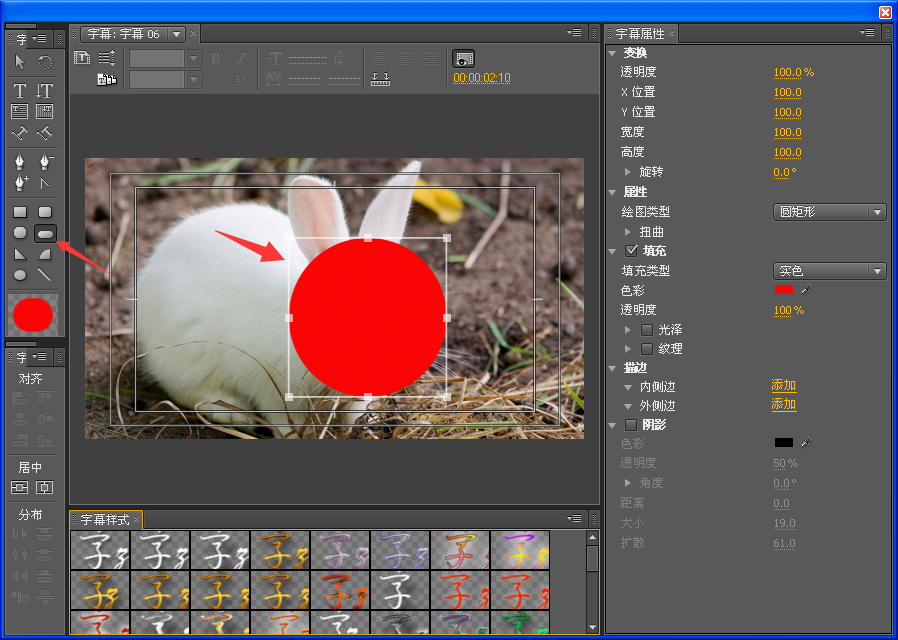
Task: Select the Rectangle shape tool
Action: 20,212
